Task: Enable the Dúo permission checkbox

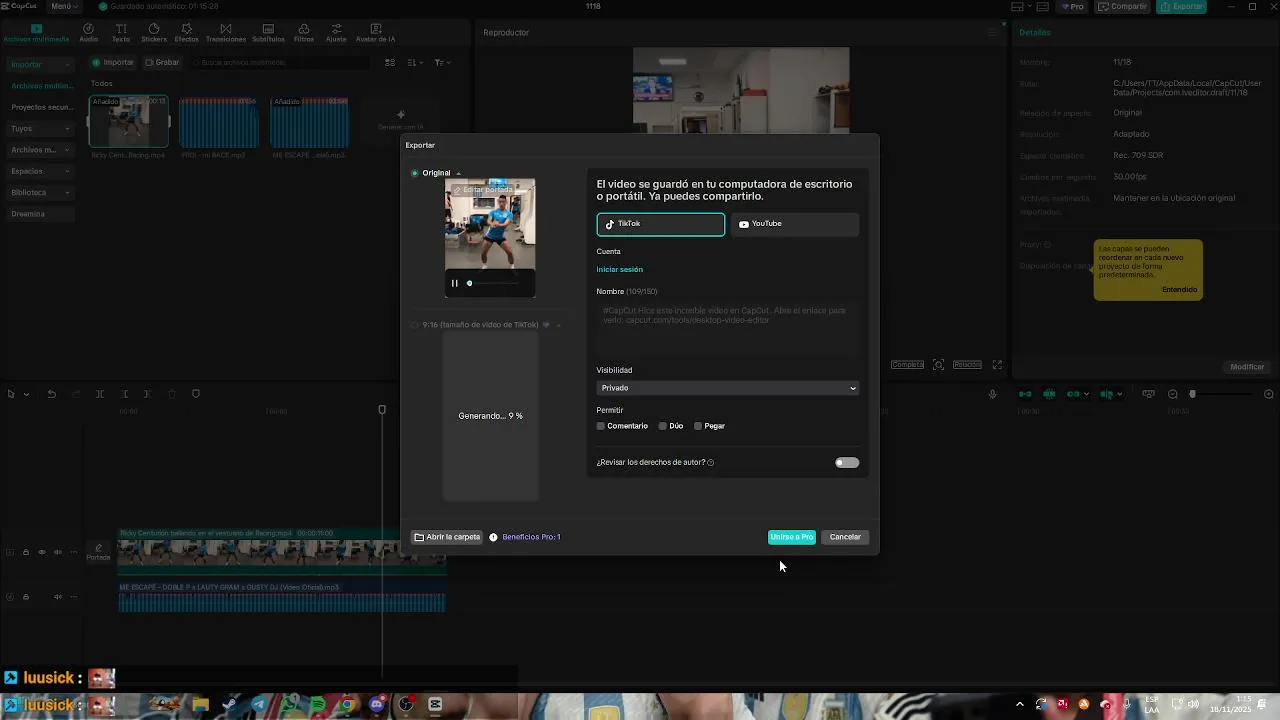Action: coord(662,426)
